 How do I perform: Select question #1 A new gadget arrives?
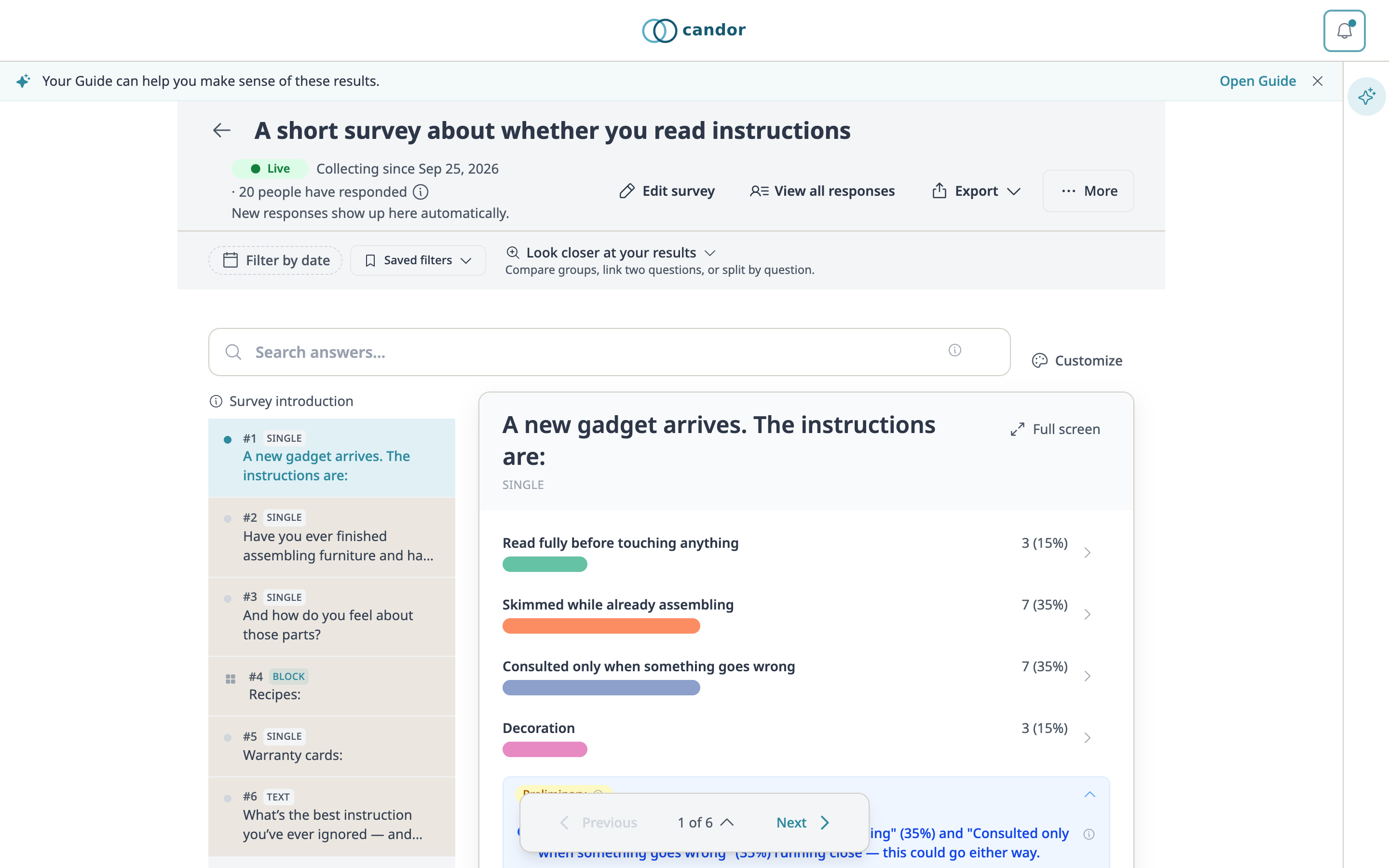pos(332,458)
